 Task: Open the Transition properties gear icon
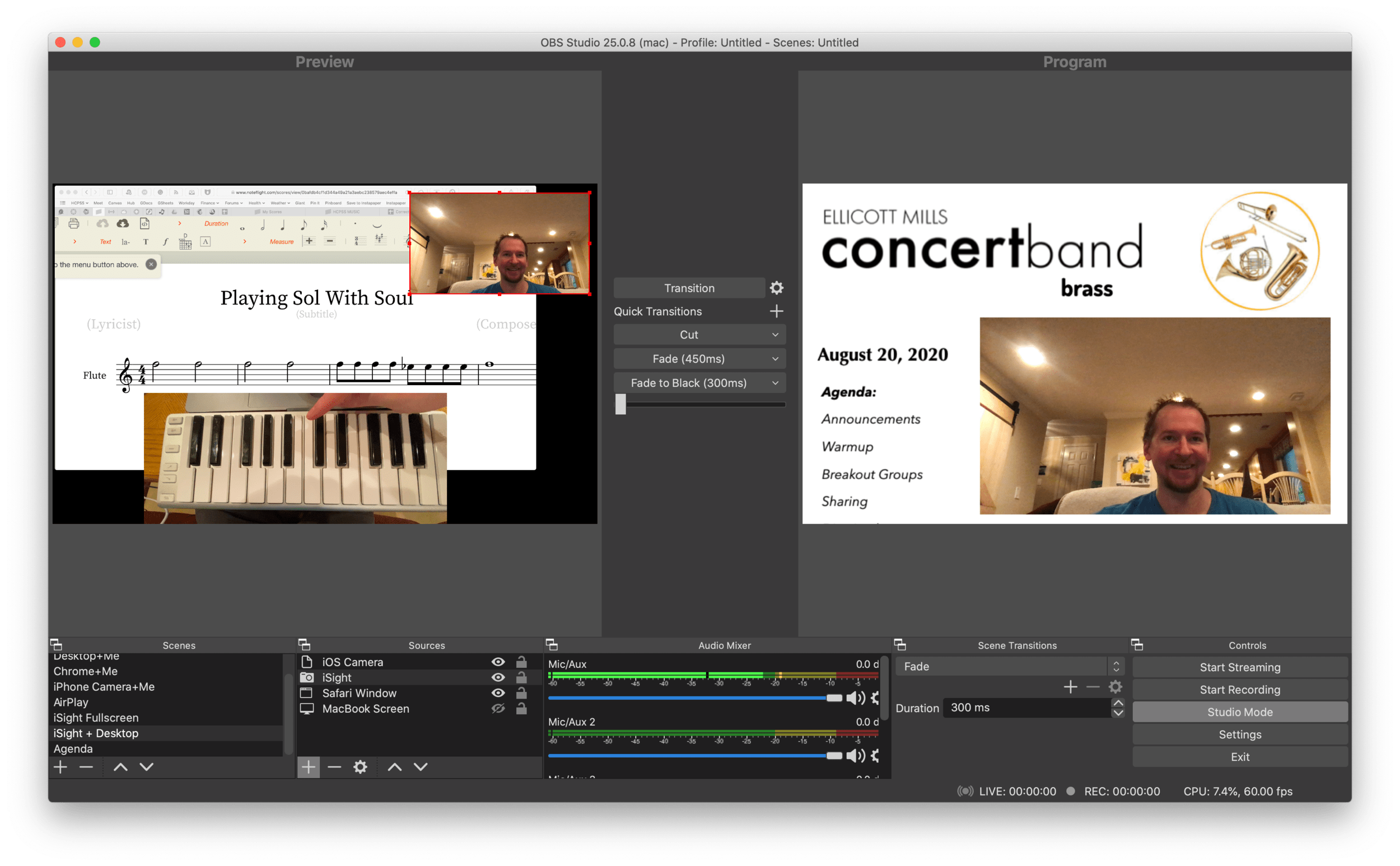pos(776,288)
